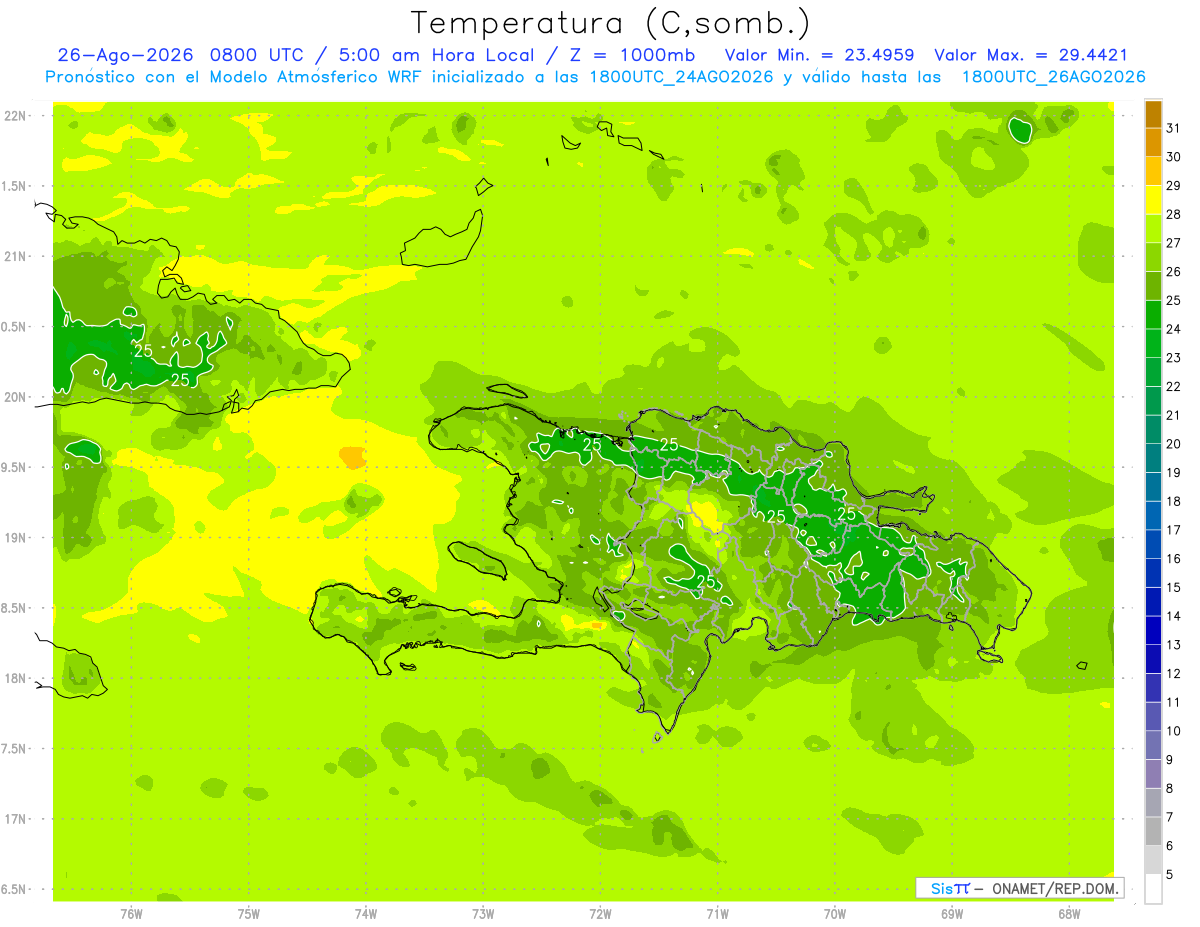Click the '29' label on the color scale
Viewport: 1200px width, 927px height.
1174,186
